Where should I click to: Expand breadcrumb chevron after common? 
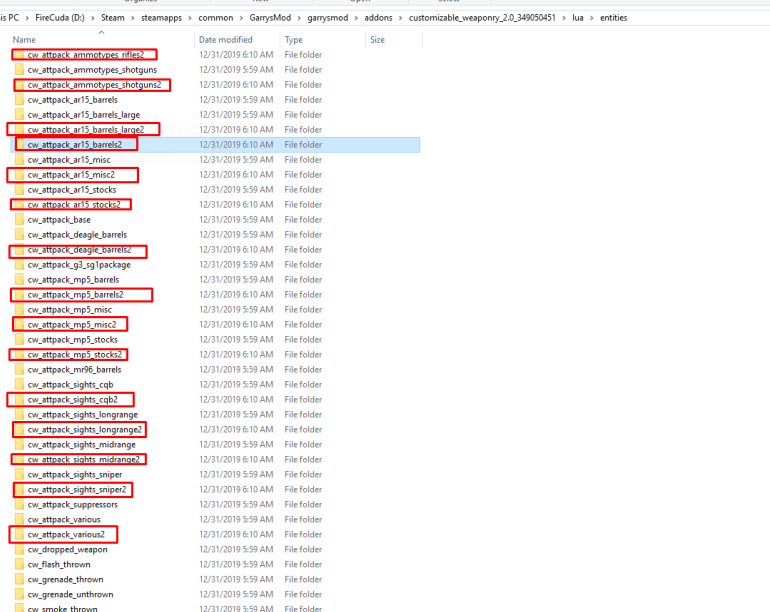(241, 18)
